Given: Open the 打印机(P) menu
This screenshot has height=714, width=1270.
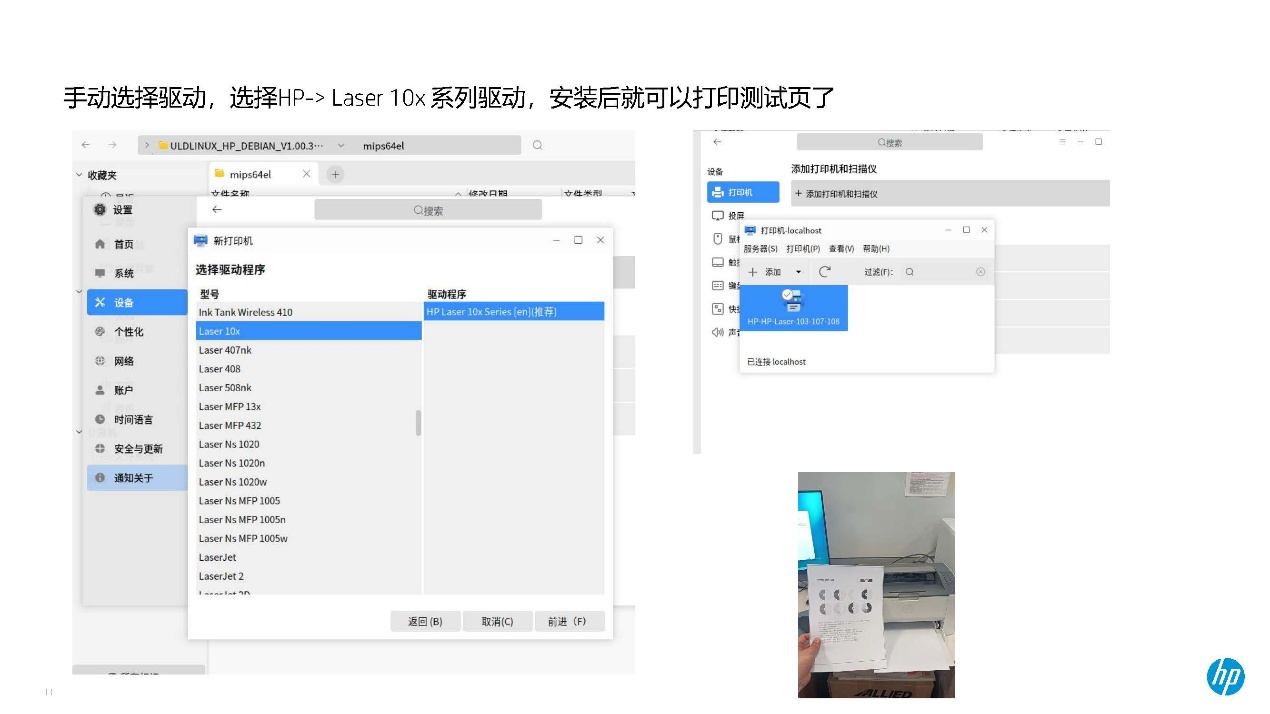Looking at the screenshot, I should click(803, 249).
